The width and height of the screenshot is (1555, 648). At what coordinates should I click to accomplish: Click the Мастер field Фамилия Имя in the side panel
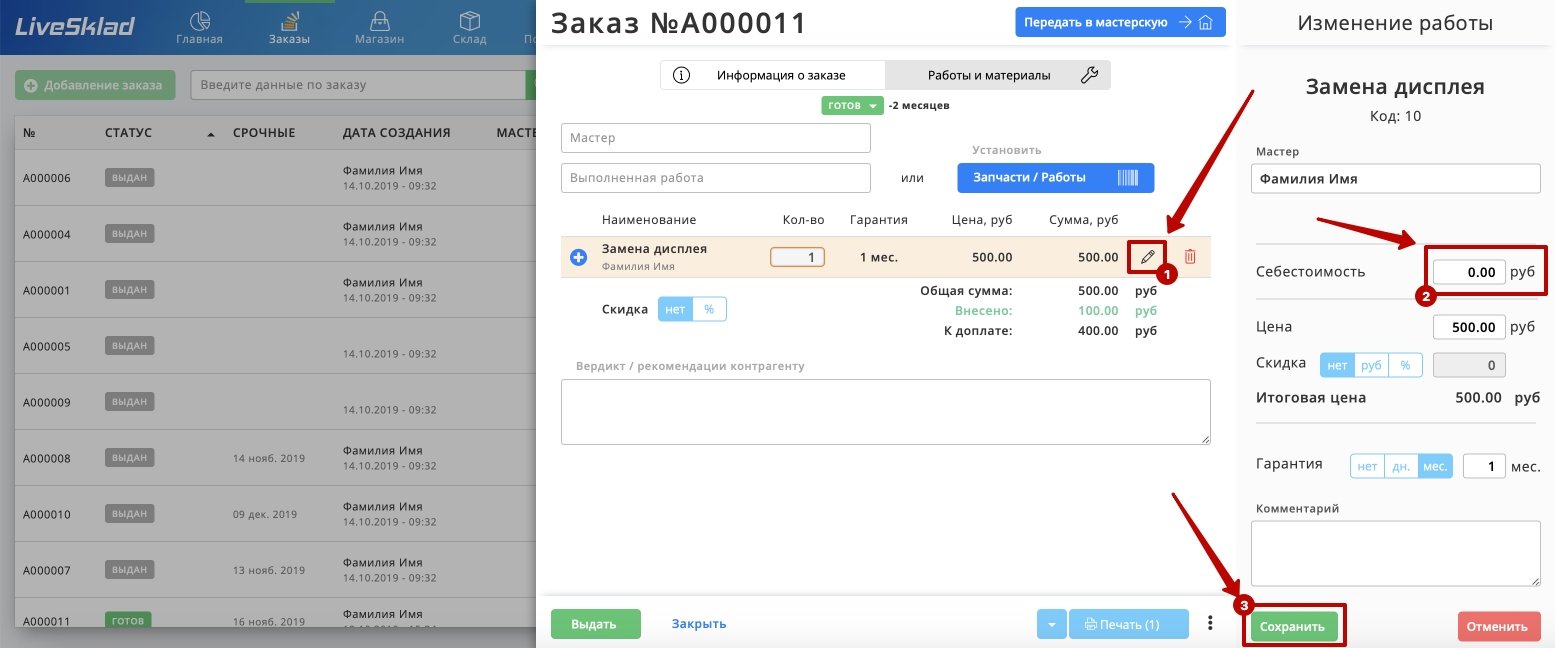[x=1395, y=178]
